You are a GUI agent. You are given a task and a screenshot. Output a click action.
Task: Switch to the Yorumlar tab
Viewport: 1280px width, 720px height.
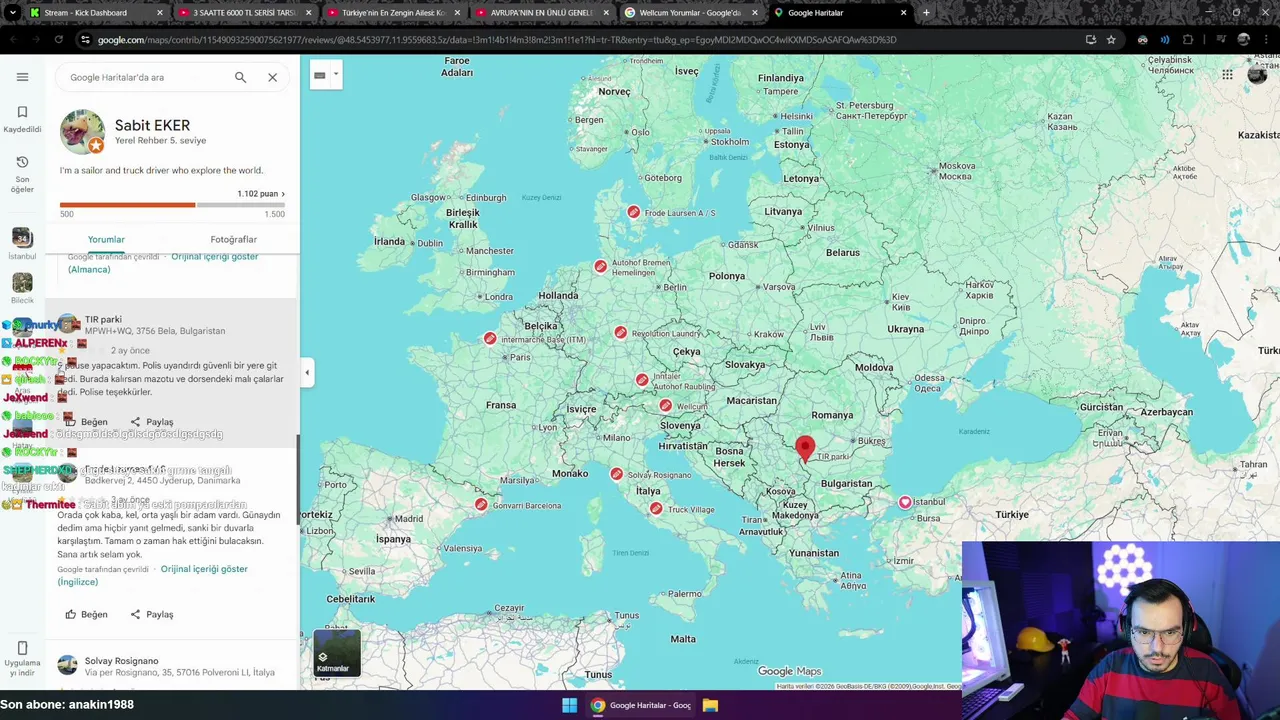106,239
